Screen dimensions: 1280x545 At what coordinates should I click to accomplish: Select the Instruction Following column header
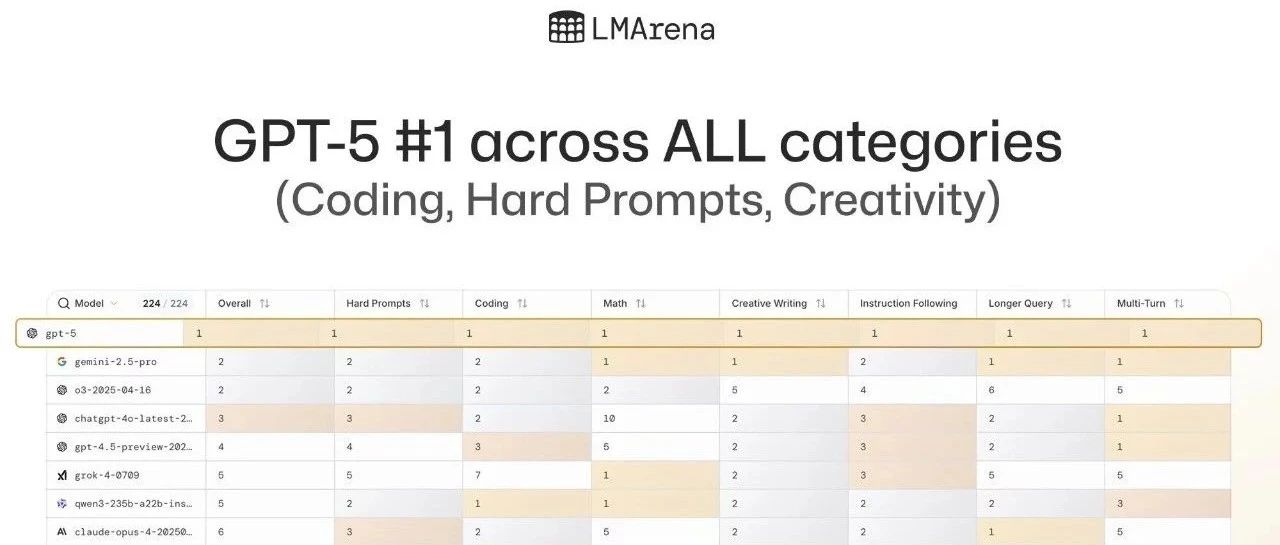(908, 303)
